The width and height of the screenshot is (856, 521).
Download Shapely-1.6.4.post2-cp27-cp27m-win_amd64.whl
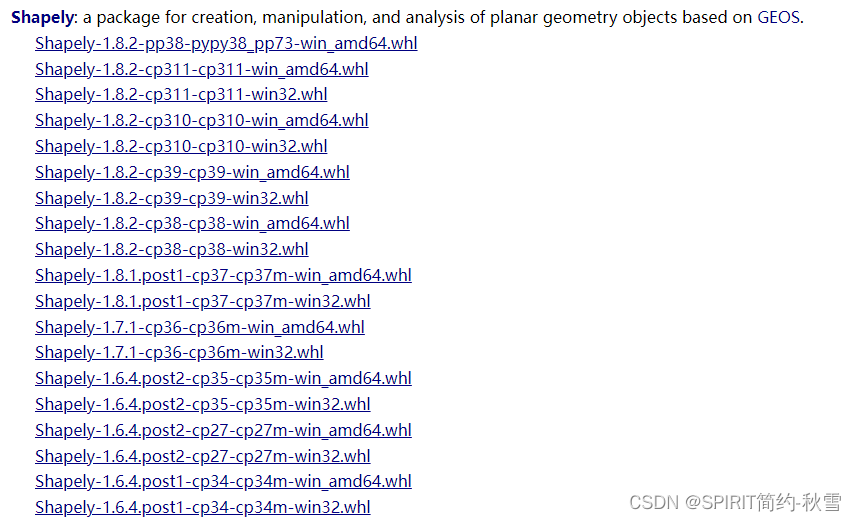(x=223, y=430)
